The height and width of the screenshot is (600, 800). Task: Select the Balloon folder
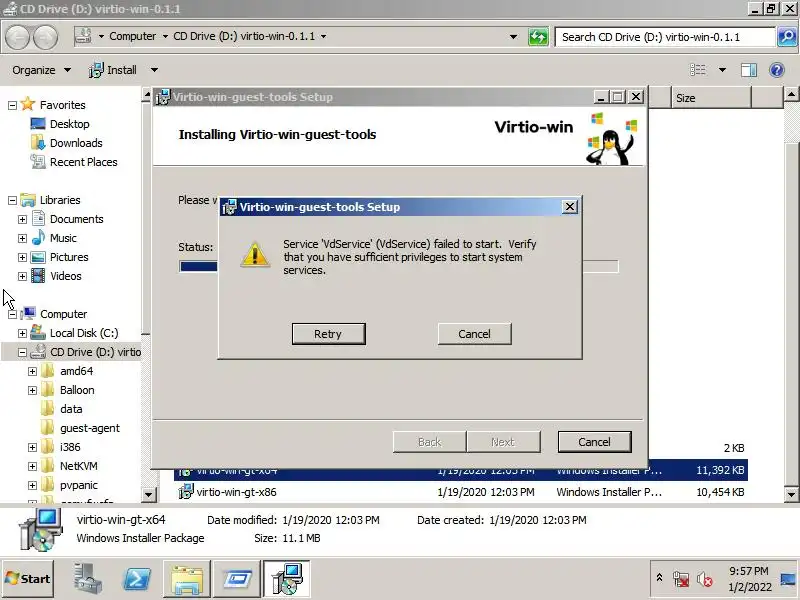pyautogui.click(x=77, y=390)
